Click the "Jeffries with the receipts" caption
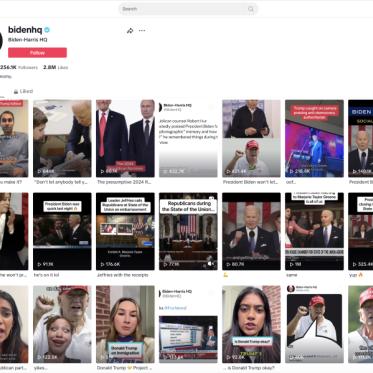The height and width of the screenshot is (373, 373). click(x=122, y=275)
